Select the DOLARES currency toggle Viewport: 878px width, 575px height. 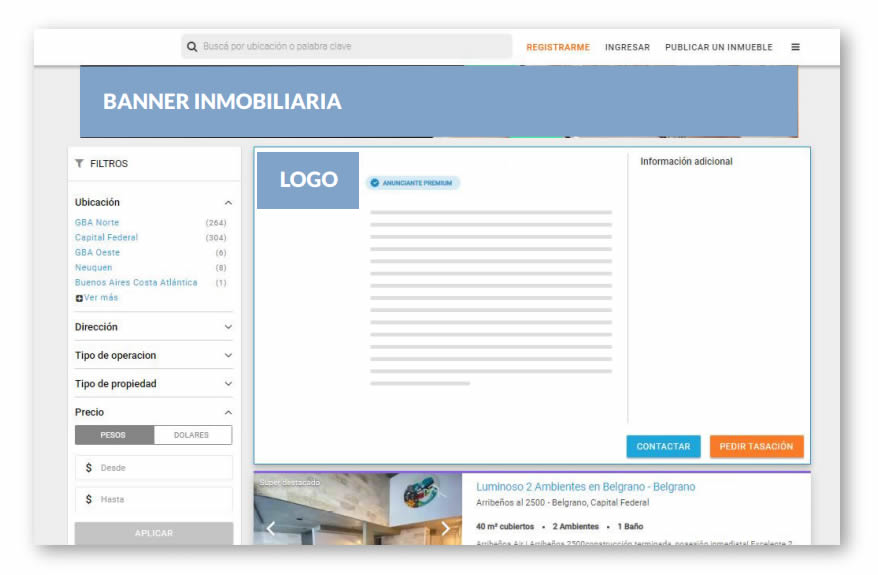tap(193, 435)
